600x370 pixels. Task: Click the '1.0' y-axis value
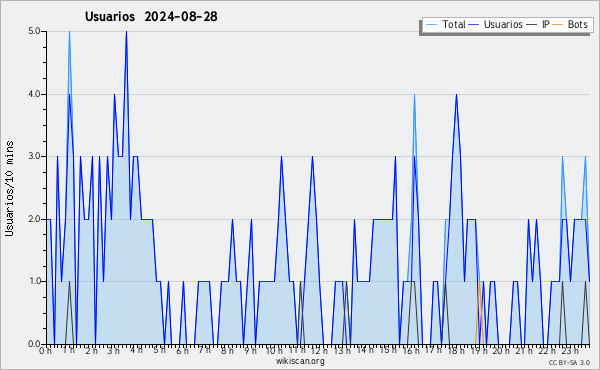tap(34, 281)
